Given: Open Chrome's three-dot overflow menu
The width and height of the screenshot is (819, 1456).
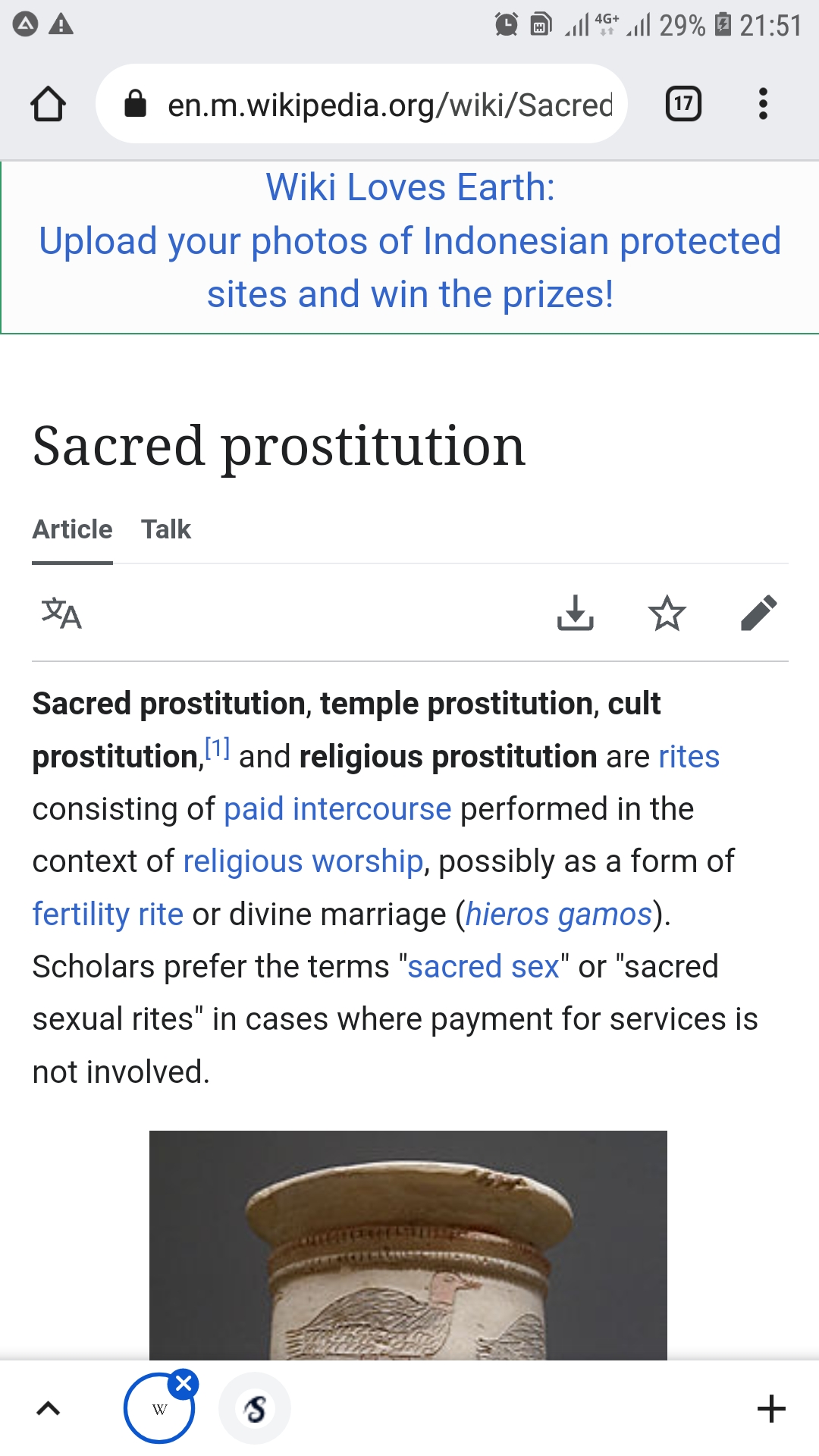Looking at the screenshot, I should (763, 105).
